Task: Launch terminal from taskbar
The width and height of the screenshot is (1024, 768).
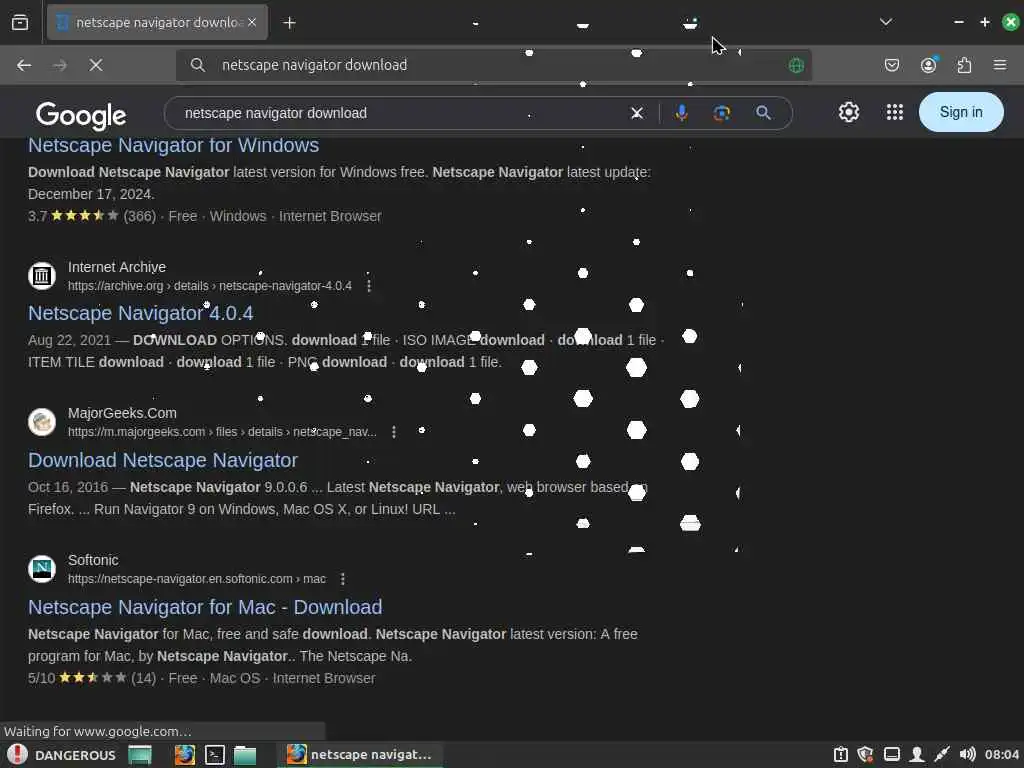Action: pyautogui.click(x=215, y=755)
